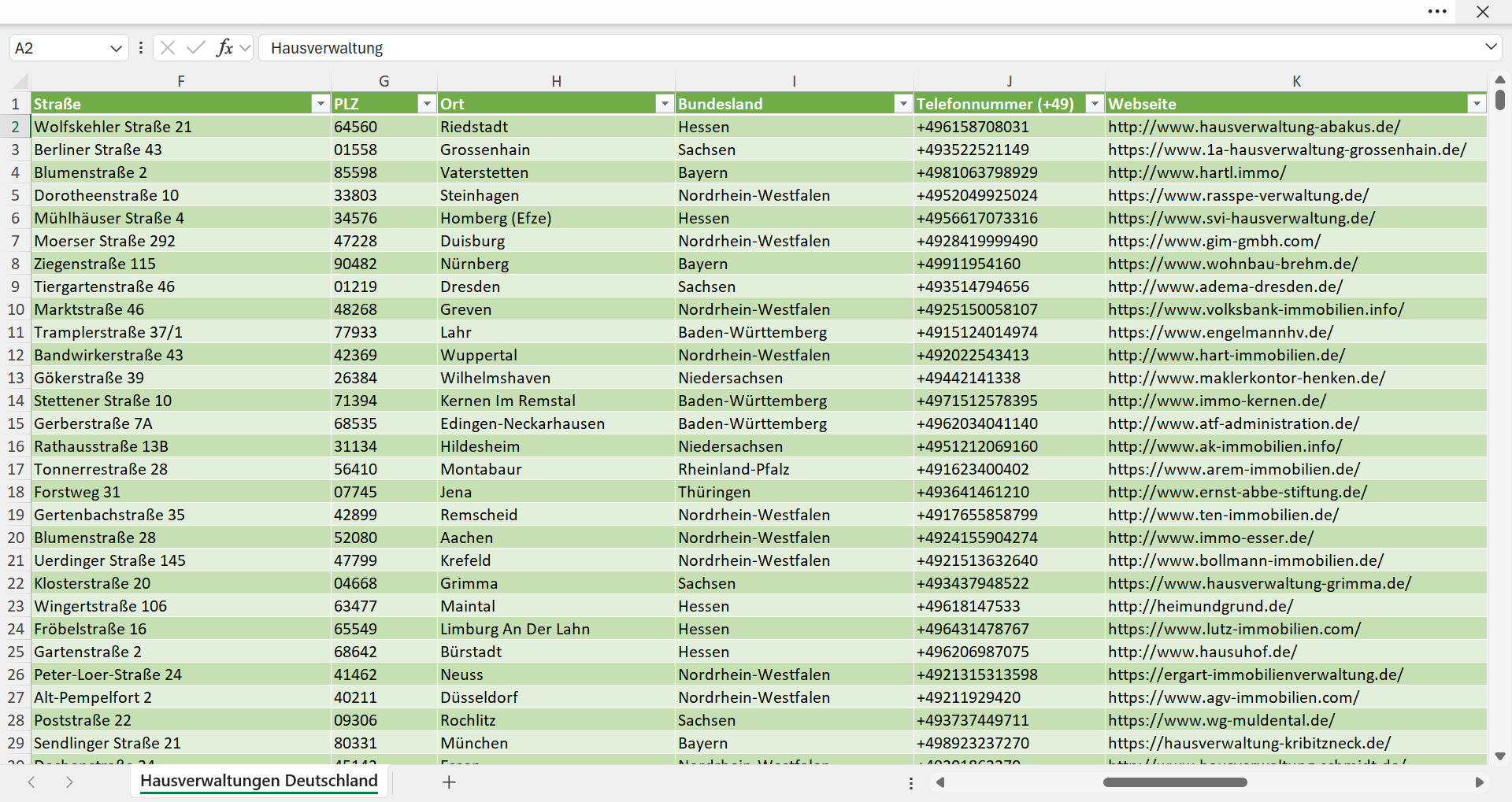Close the spreadsheet viewer window

coord(1483,12)
